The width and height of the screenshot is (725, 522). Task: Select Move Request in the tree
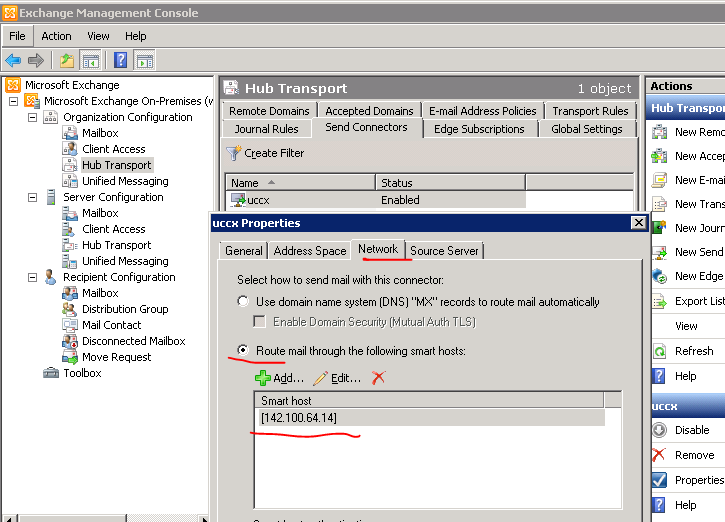pos(117,357)
